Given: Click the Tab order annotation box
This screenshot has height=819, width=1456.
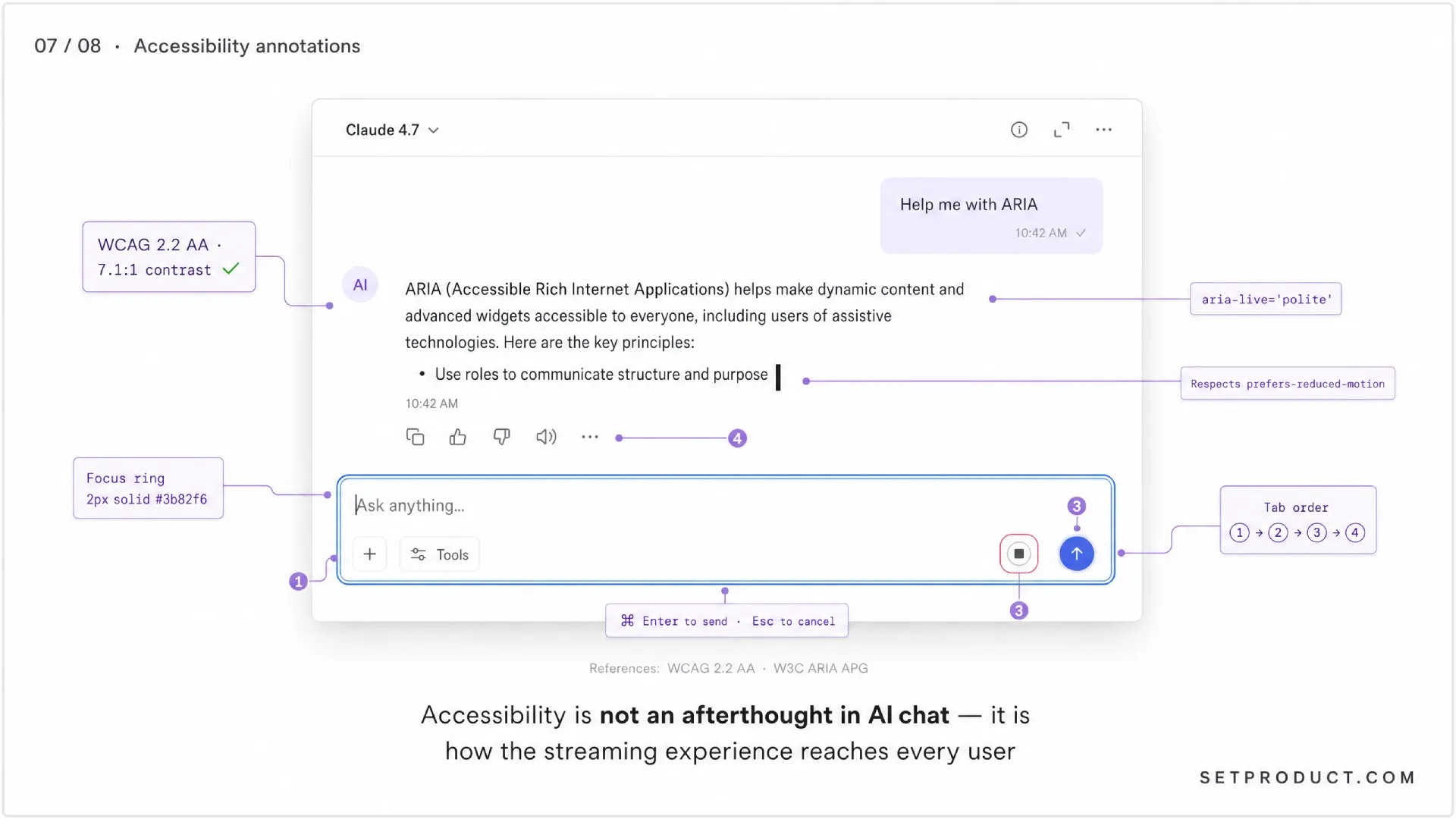Looking at the screenshot, I should point(1298,520).
